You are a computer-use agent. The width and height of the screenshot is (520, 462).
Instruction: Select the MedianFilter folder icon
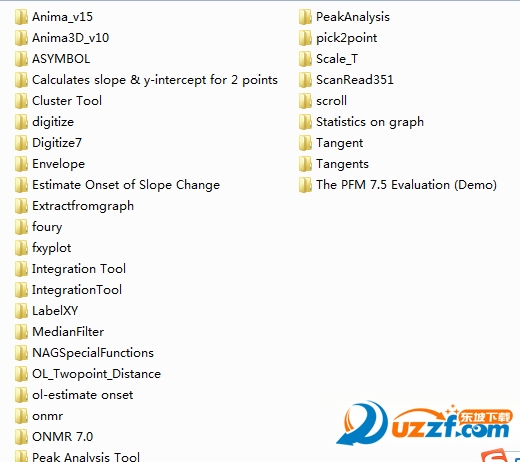click(x=21, y=332)
